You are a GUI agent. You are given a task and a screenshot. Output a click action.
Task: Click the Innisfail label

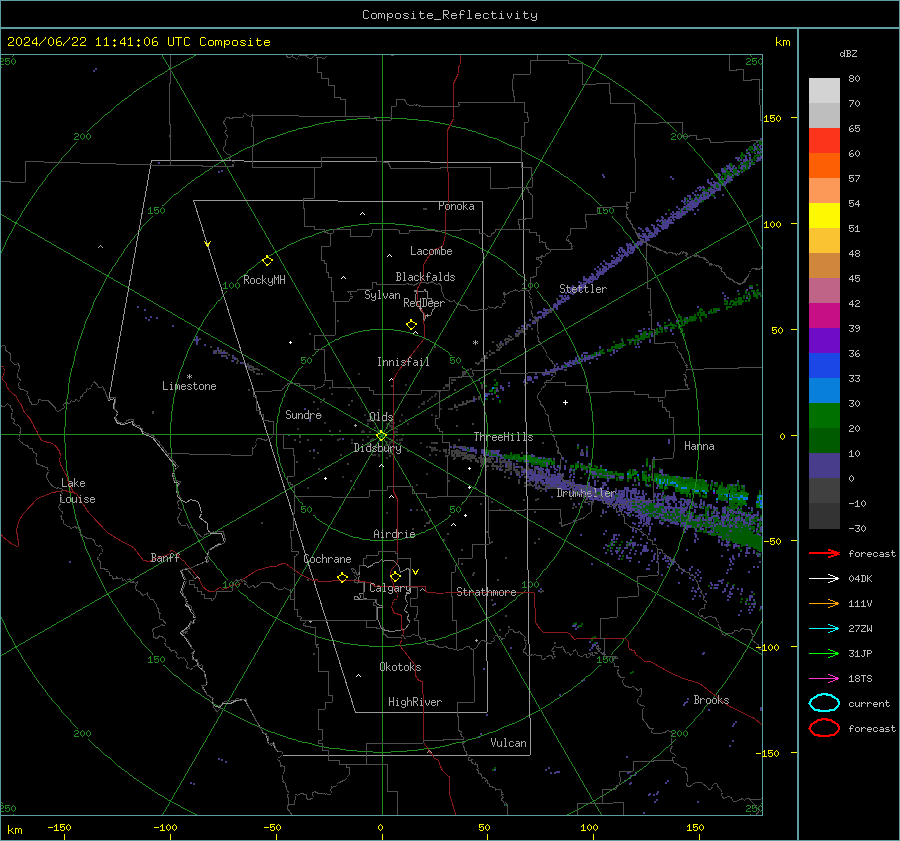click(x=403, y=362)
